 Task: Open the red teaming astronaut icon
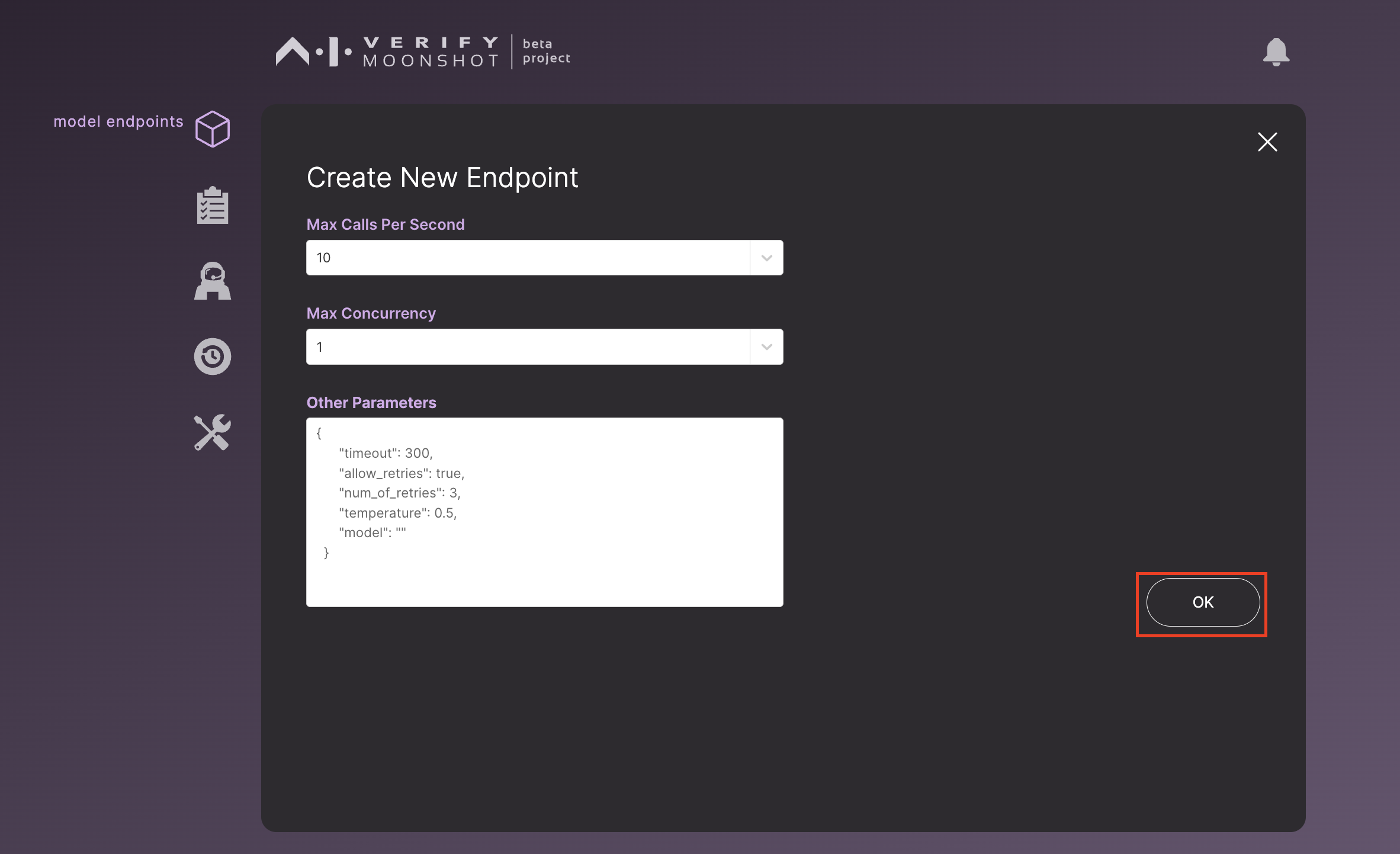click(x=213, y=281)
